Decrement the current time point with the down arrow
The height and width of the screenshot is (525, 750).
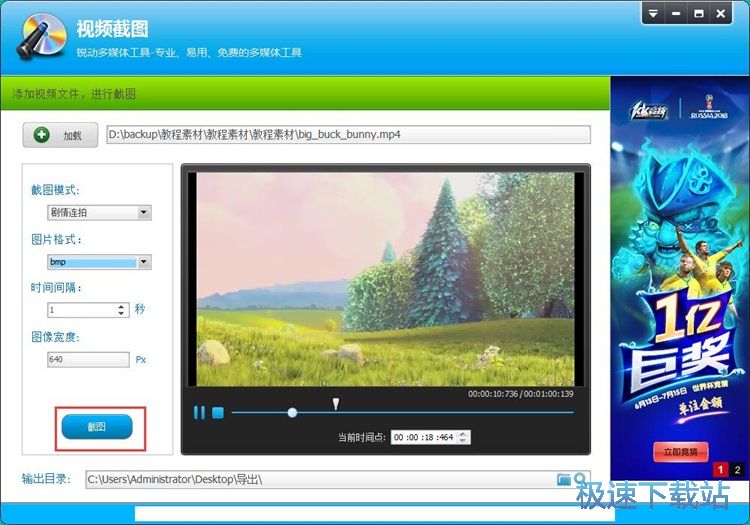[463, 440]
